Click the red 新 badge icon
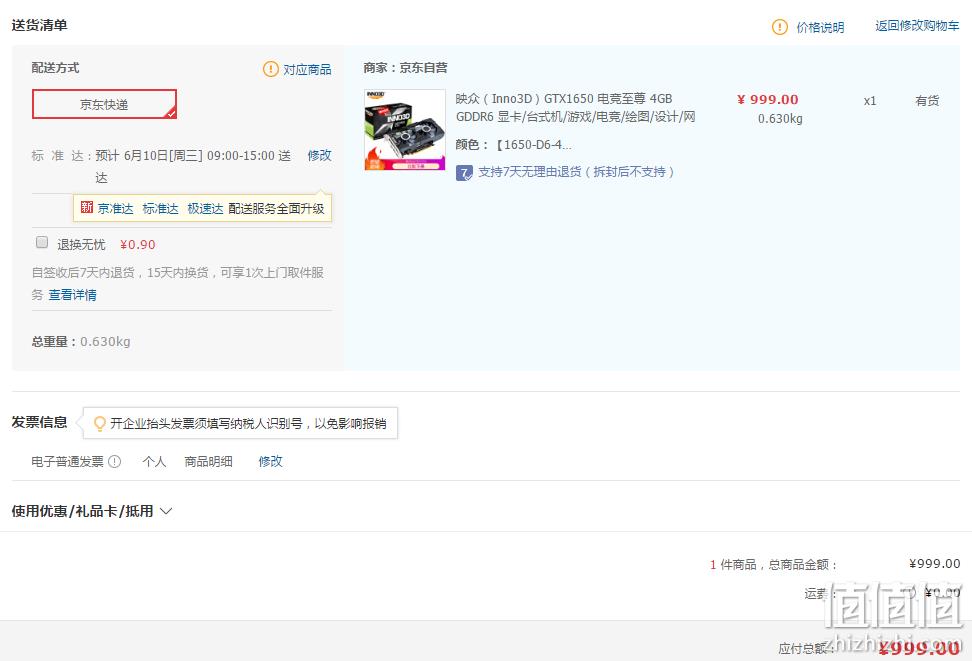The height and width of the screenshot is (661, 972). (x=87, y=207)
